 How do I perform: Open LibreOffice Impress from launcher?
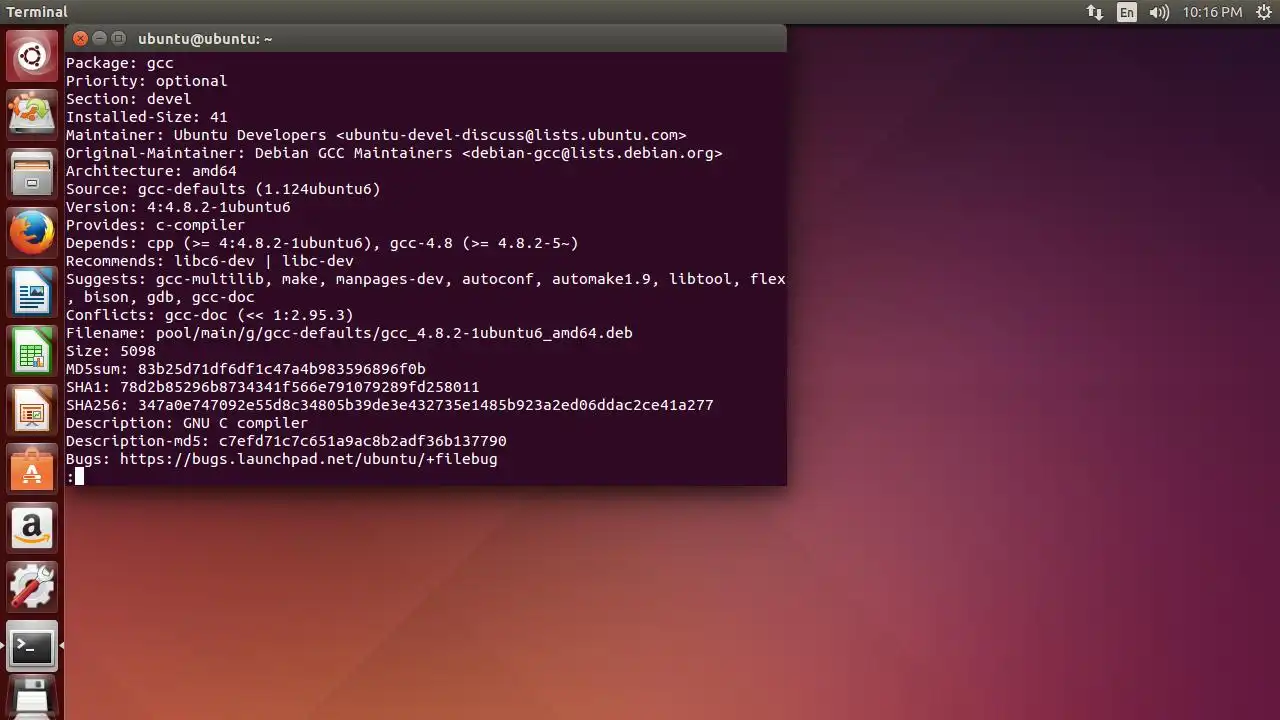click(32, 411)
